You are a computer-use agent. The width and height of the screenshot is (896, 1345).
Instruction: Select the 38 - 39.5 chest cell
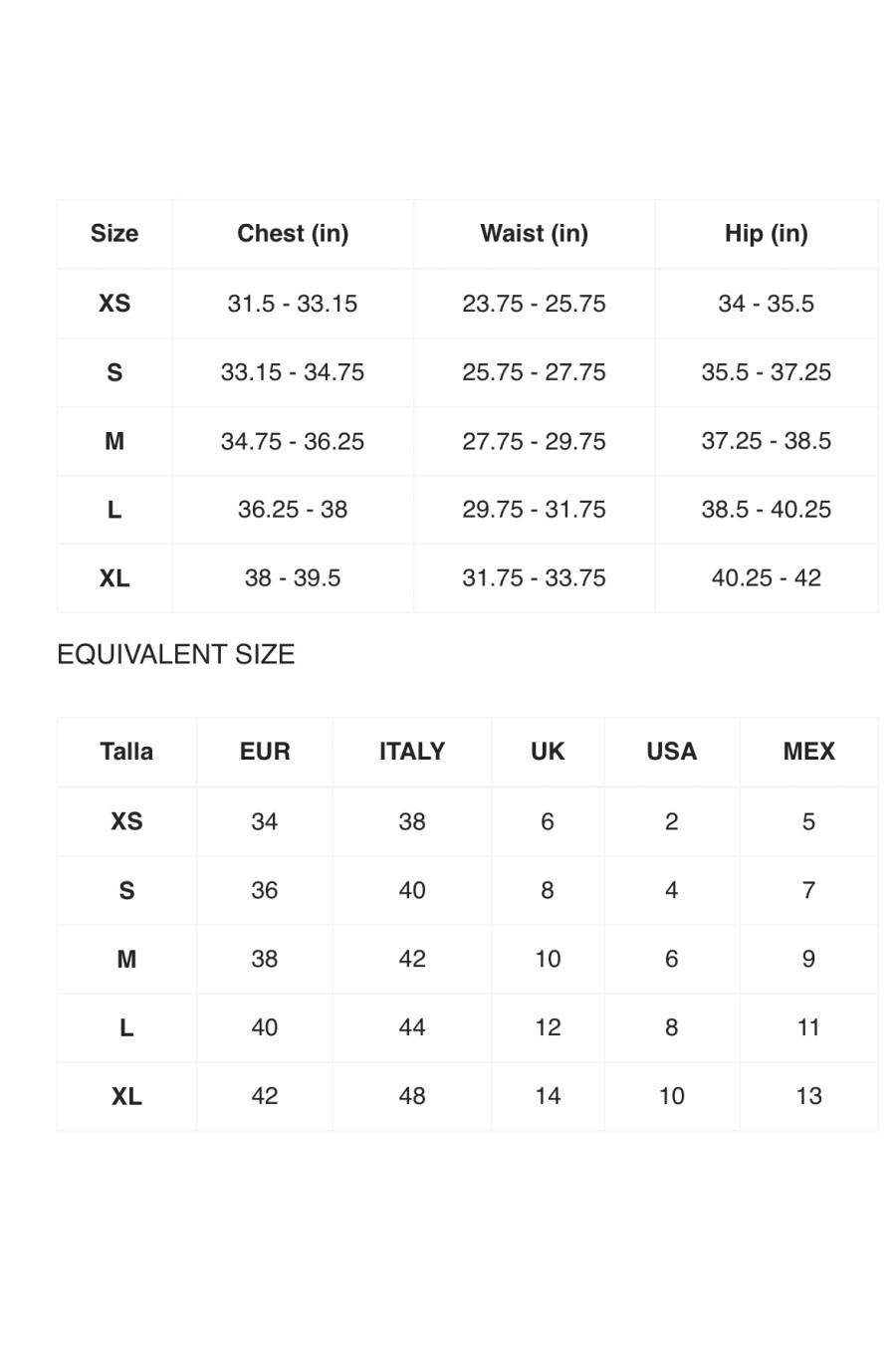[293, 578]
